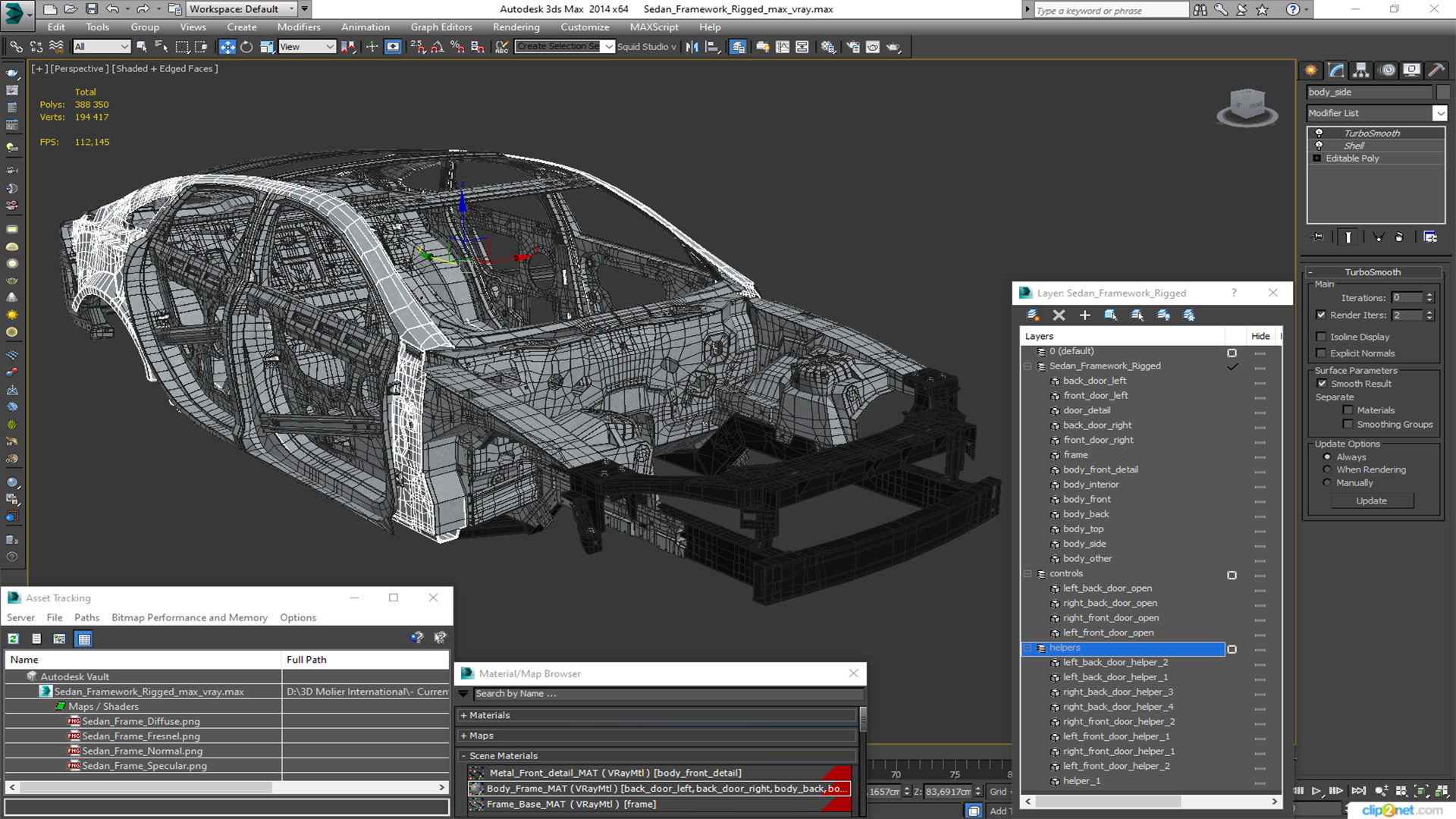This screenshot has height=819, width=1456.
Task: Open the Create command panel tab
Action: (x=1311, y=71)
